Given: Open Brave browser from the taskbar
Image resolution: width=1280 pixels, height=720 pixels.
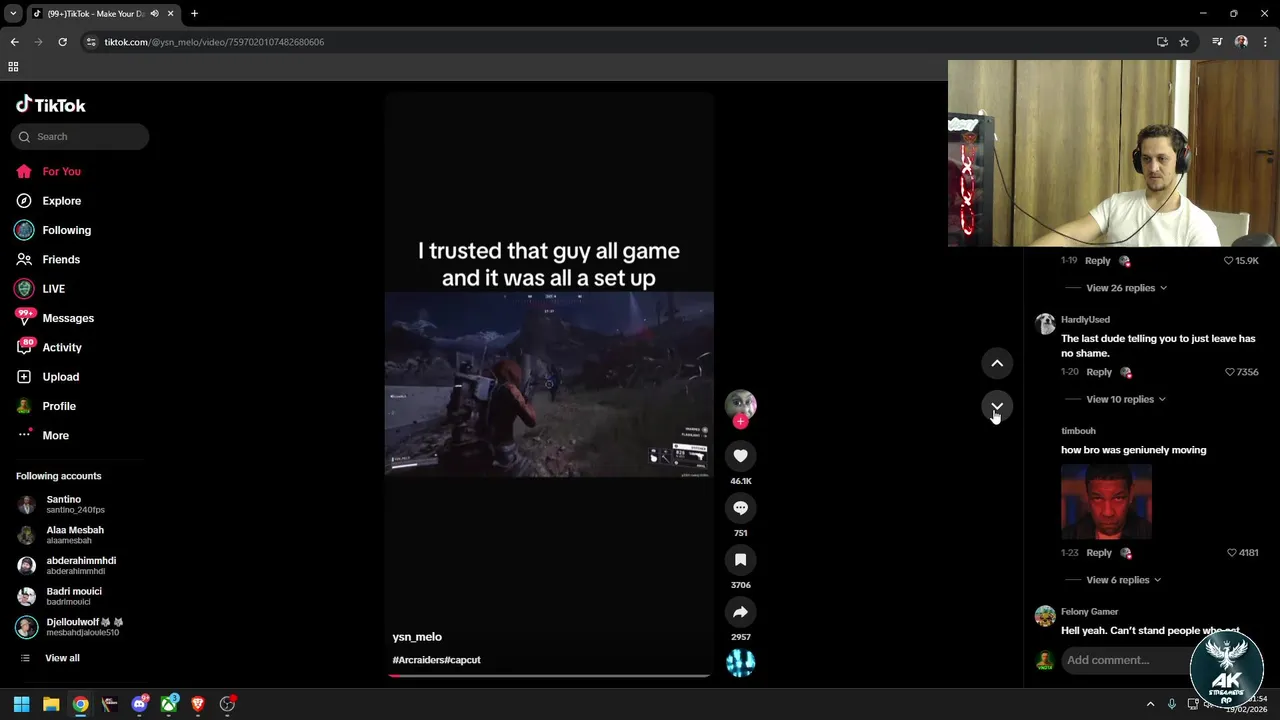Looking at the screenshot, I should [198, 704].
